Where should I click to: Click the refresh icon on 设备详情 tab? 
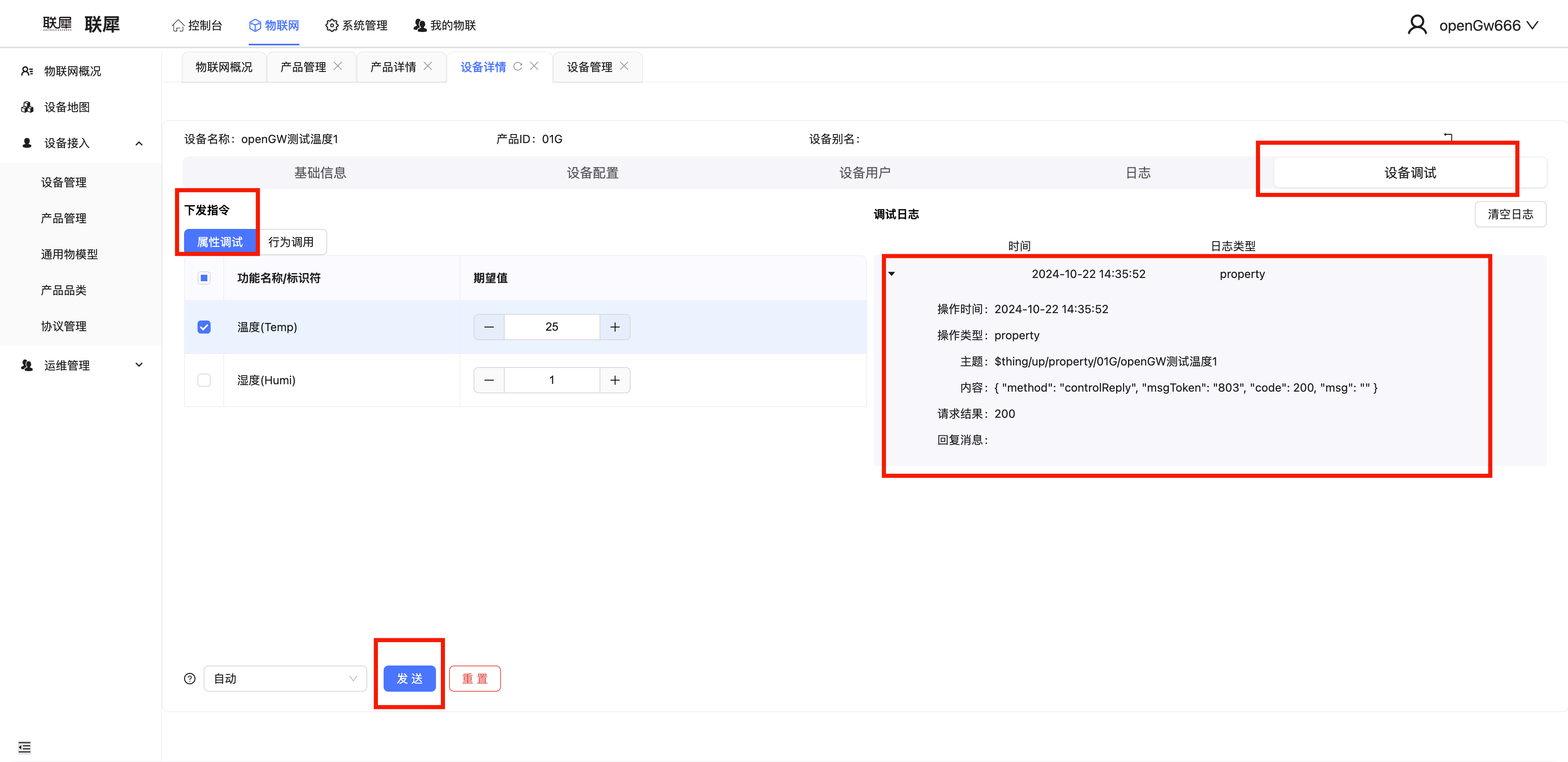click(517, 66)
